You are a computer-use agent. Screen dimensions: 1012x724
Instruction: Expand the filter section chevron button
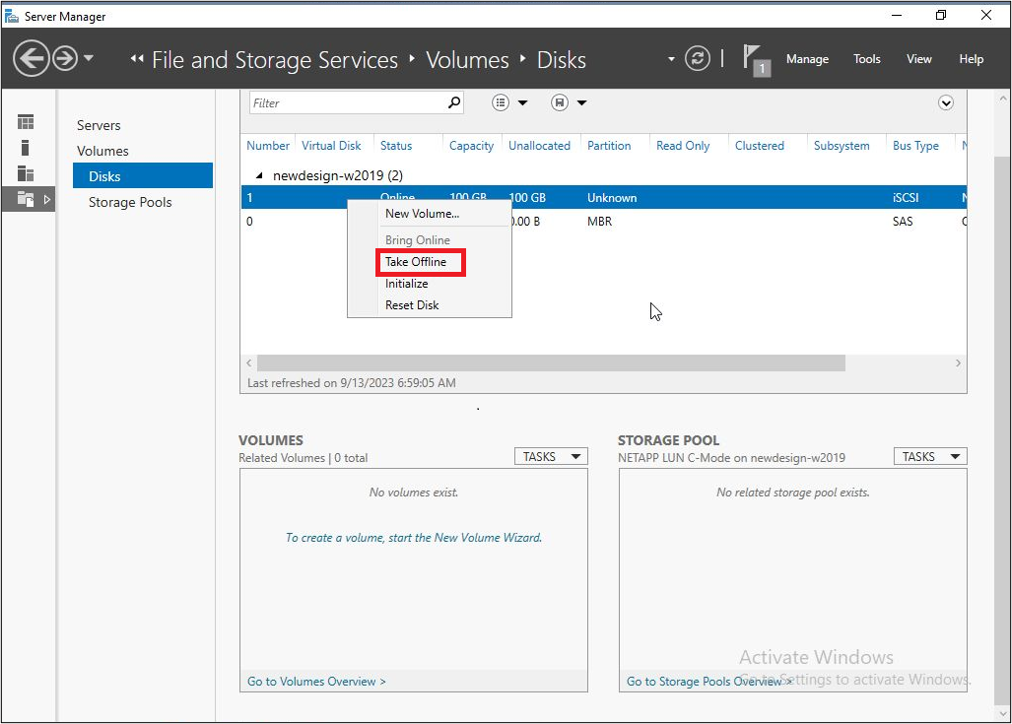click(945, 103)
